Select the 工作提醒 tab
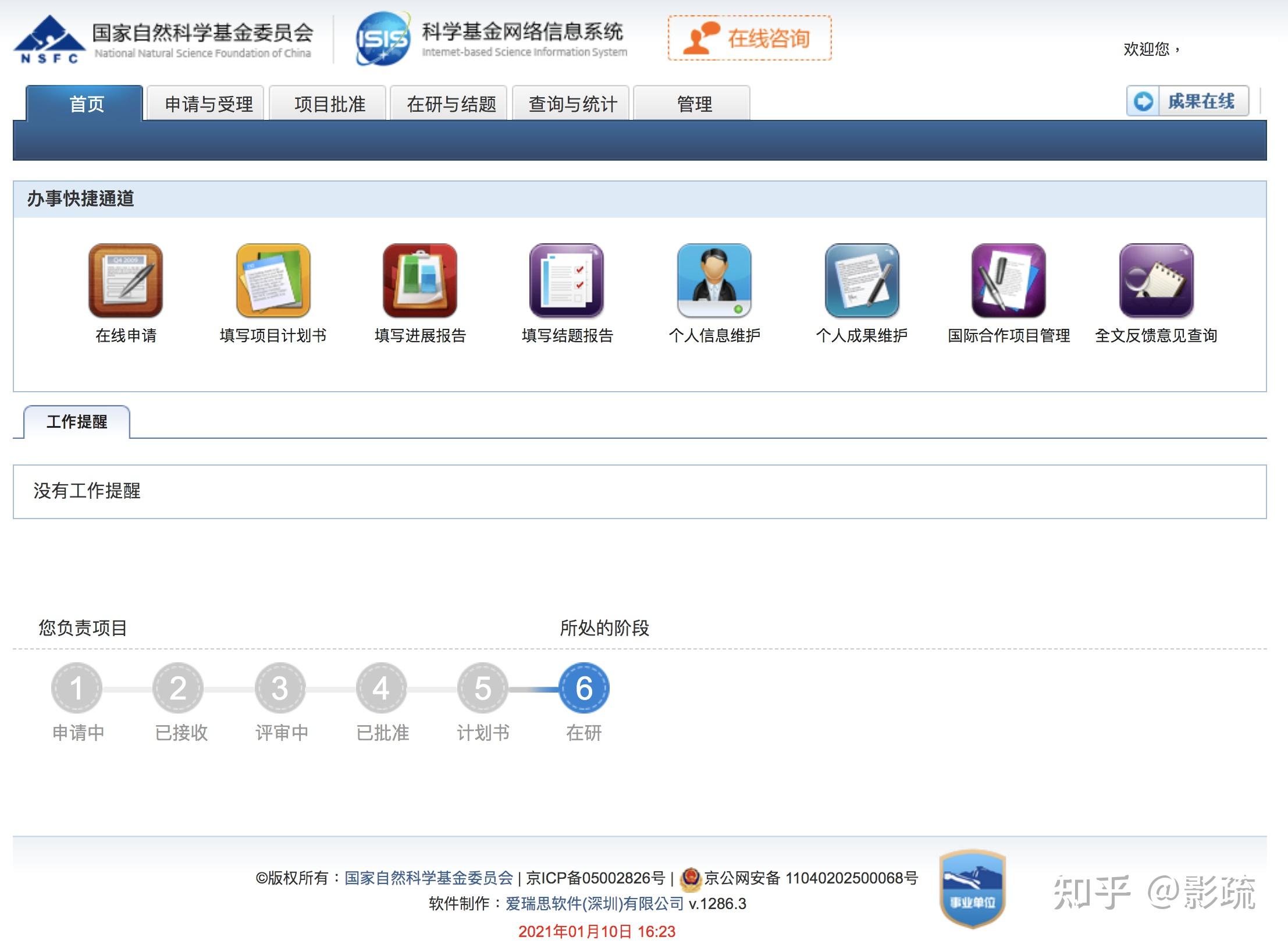Viewport: 1288px width, 944px height. 77,421
